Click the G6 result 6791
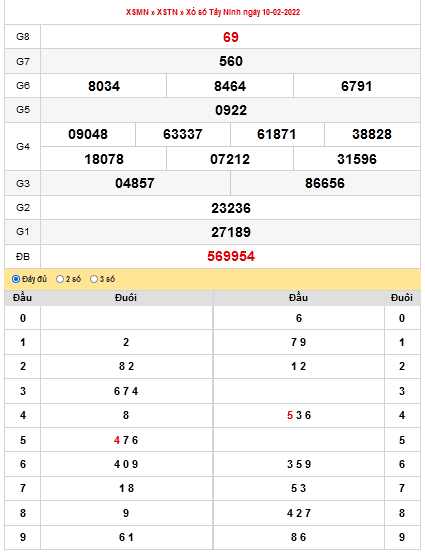This screenshot has width=425, height=552. click(356, 86)
